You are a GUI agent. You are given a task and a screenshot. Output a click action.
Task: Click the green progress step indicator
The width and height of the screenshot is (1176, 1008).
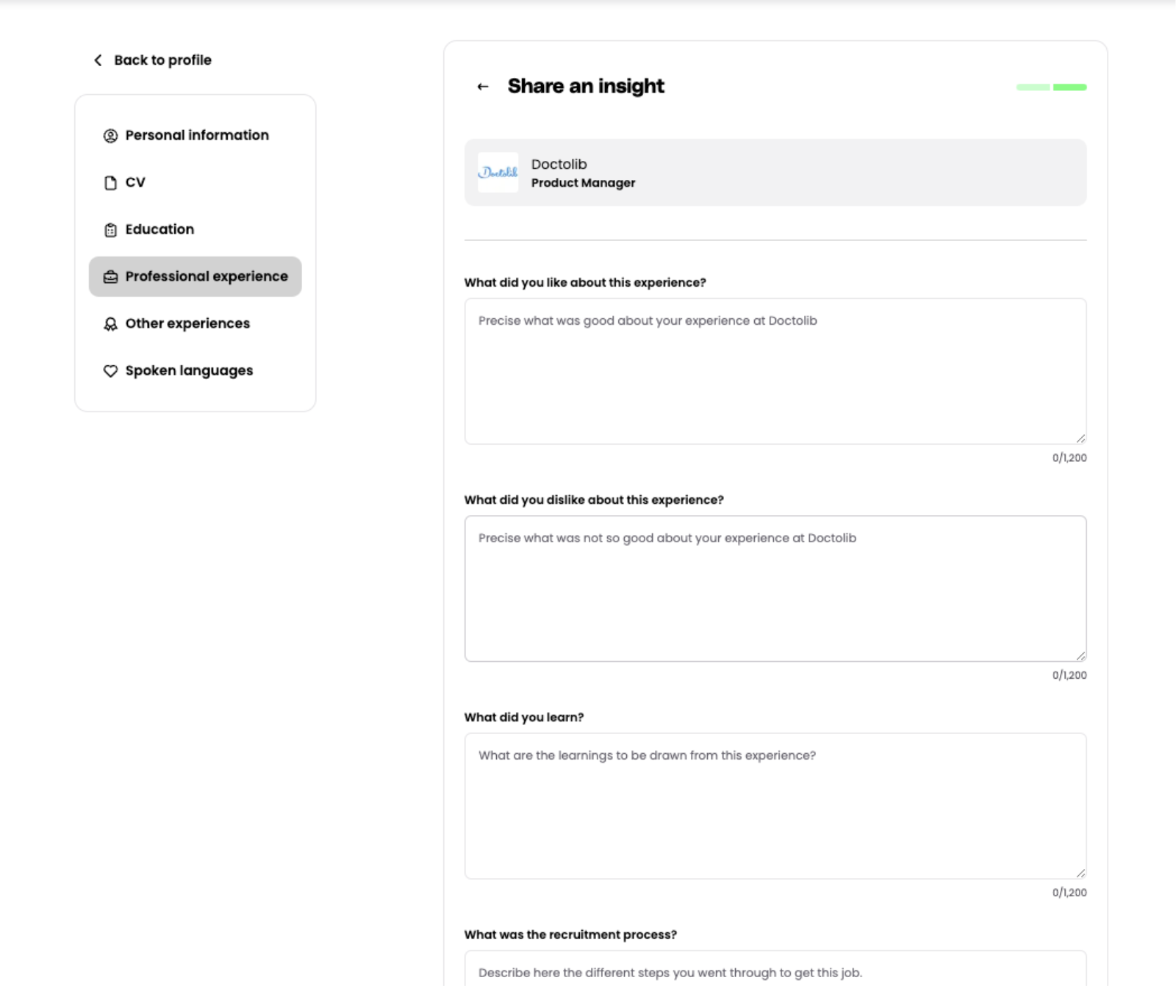1069,87
